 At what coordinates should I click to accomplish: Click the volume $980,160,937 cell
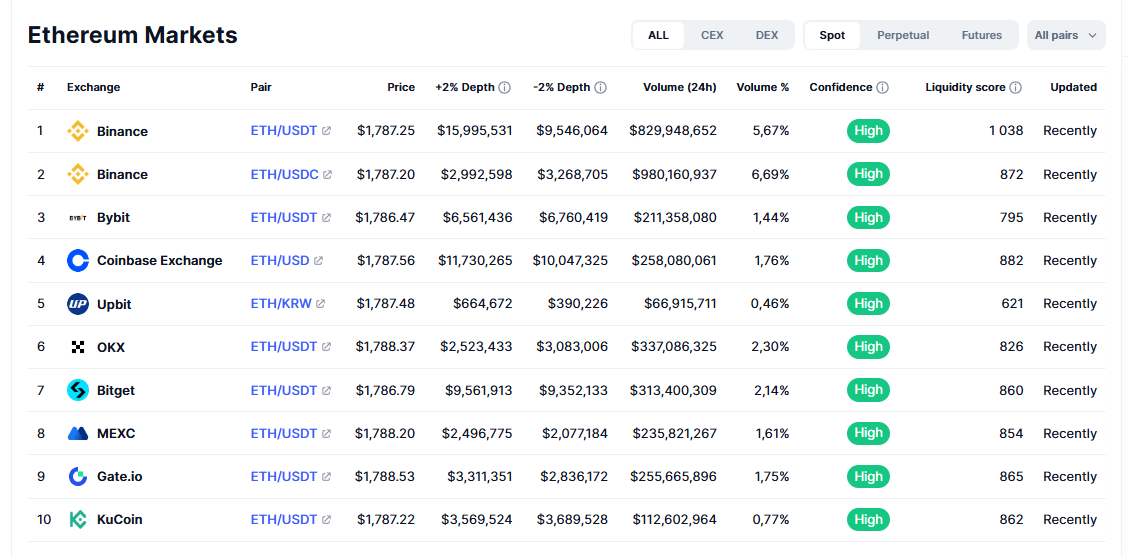click(673, 174)
